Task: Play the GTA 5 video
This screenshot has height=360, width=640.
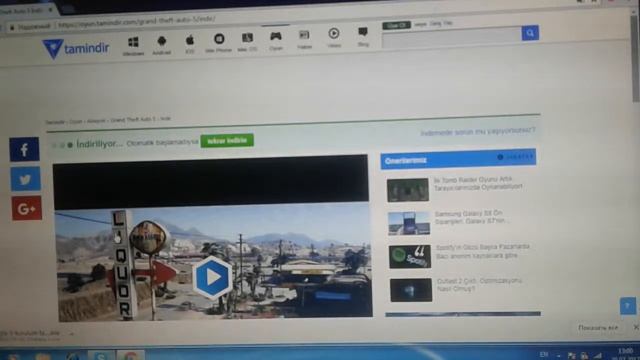Action: tap(212, 278)
